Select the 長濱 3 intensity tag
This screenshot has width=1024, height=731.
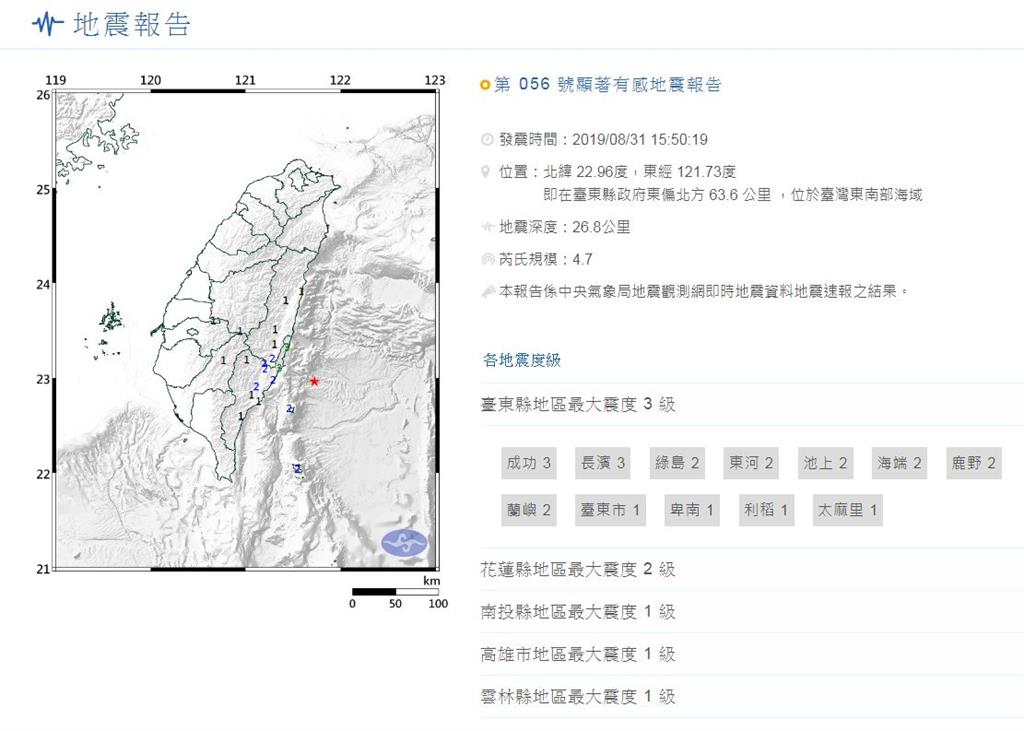[x=603, y=463]
